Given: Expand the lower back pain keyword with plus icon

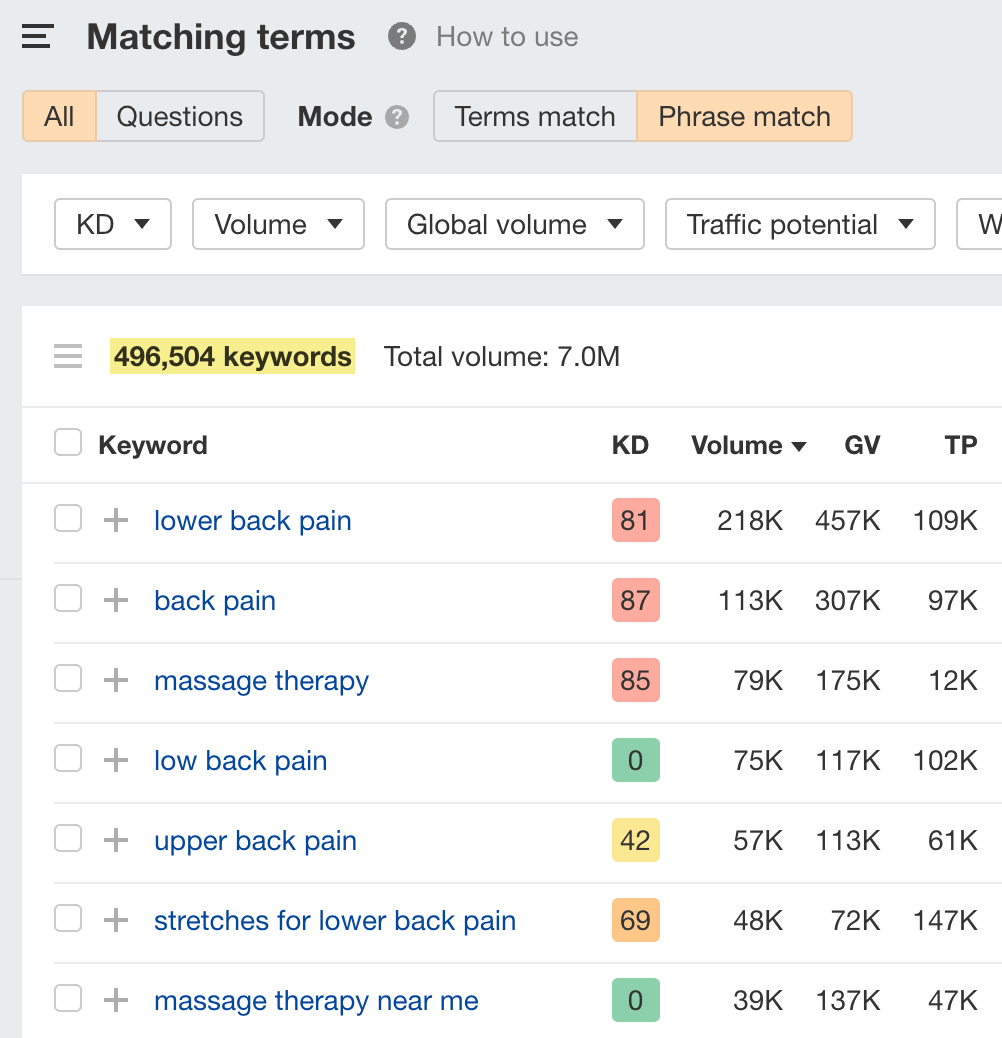Looking at the screenshot, I should [117, 519].
